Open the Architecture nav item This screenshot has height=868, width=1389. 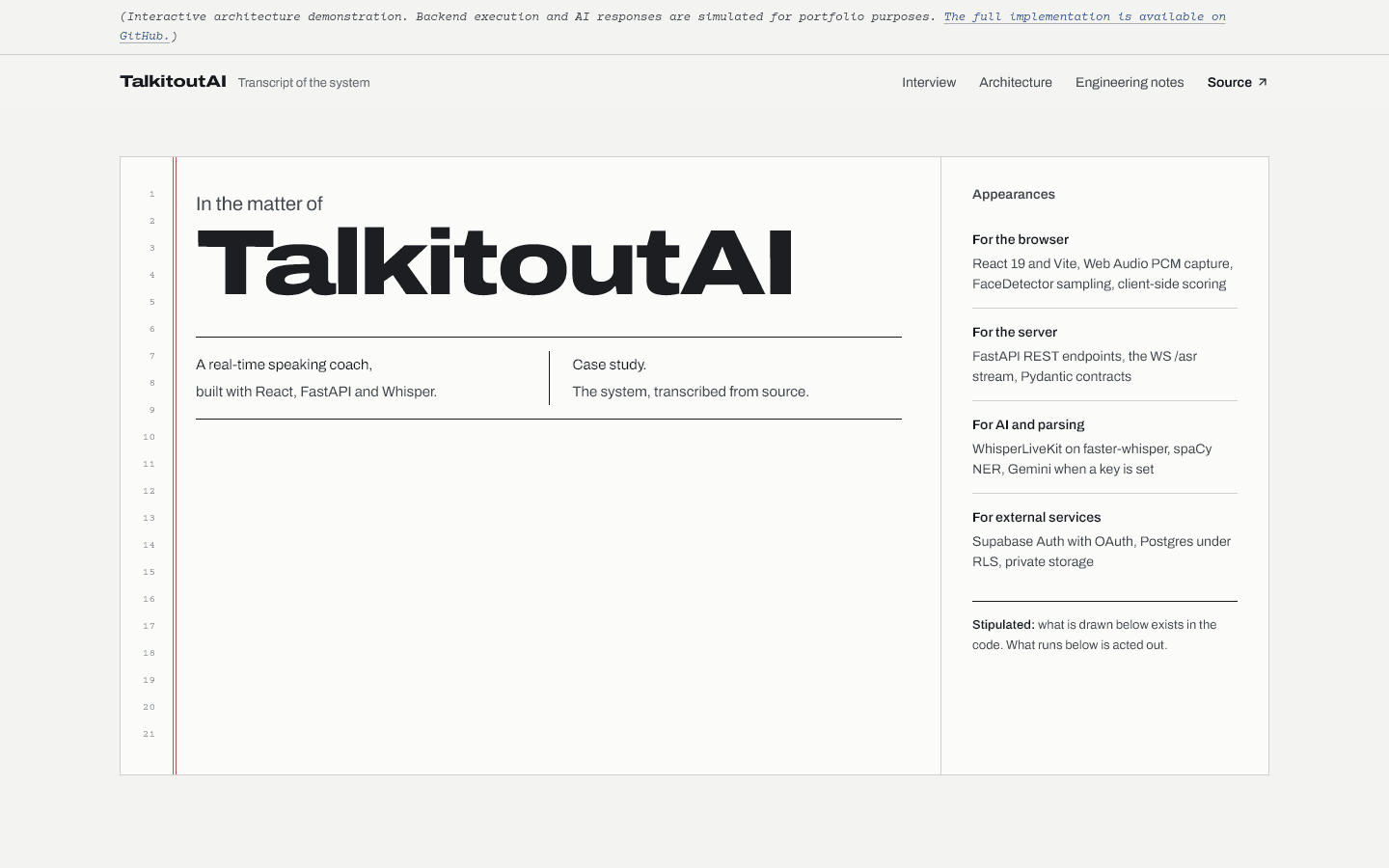(x=1015, y=82)
